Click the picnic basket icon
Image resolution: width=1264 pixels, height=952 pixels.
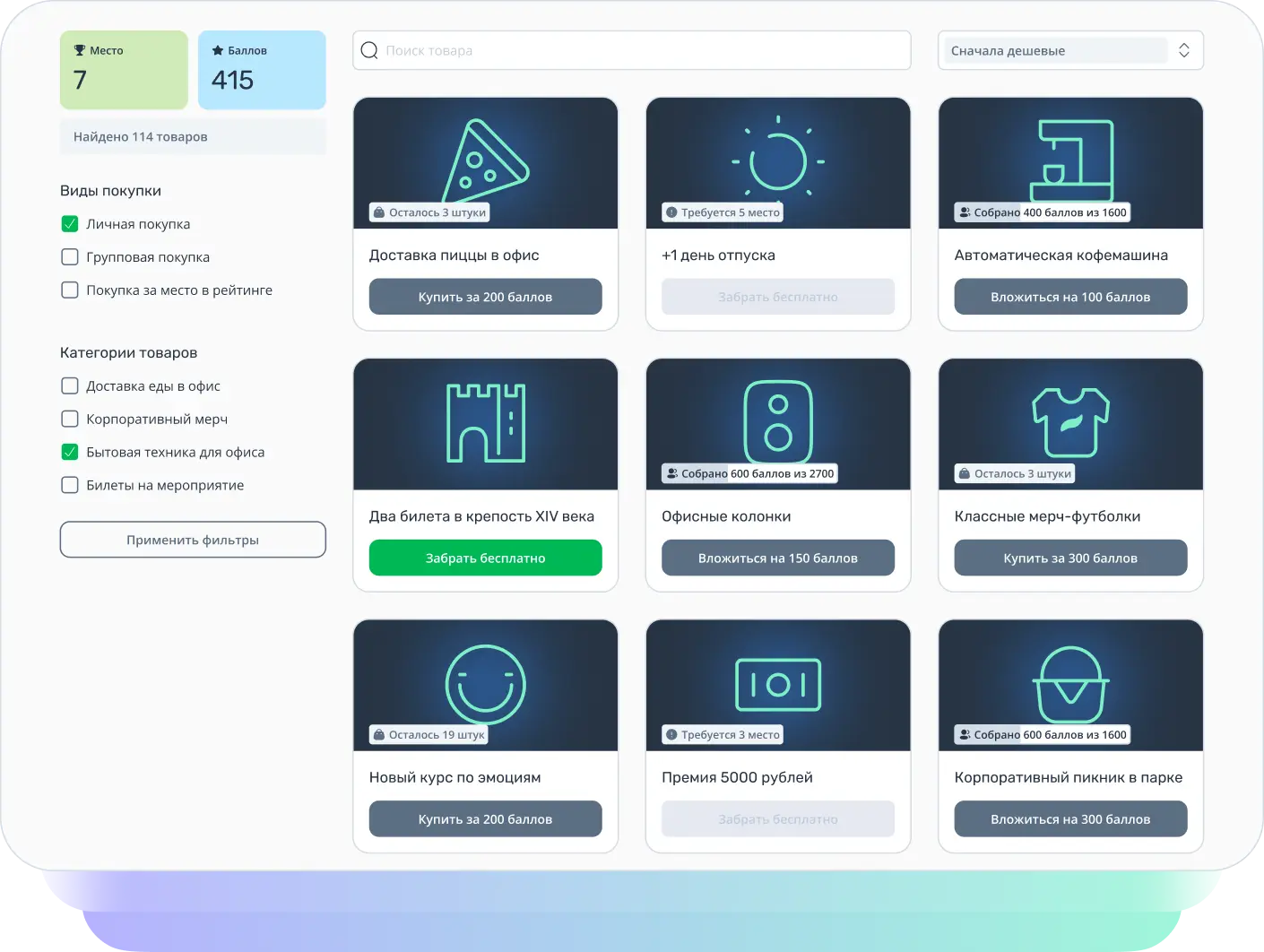(x=1071, y=685)
